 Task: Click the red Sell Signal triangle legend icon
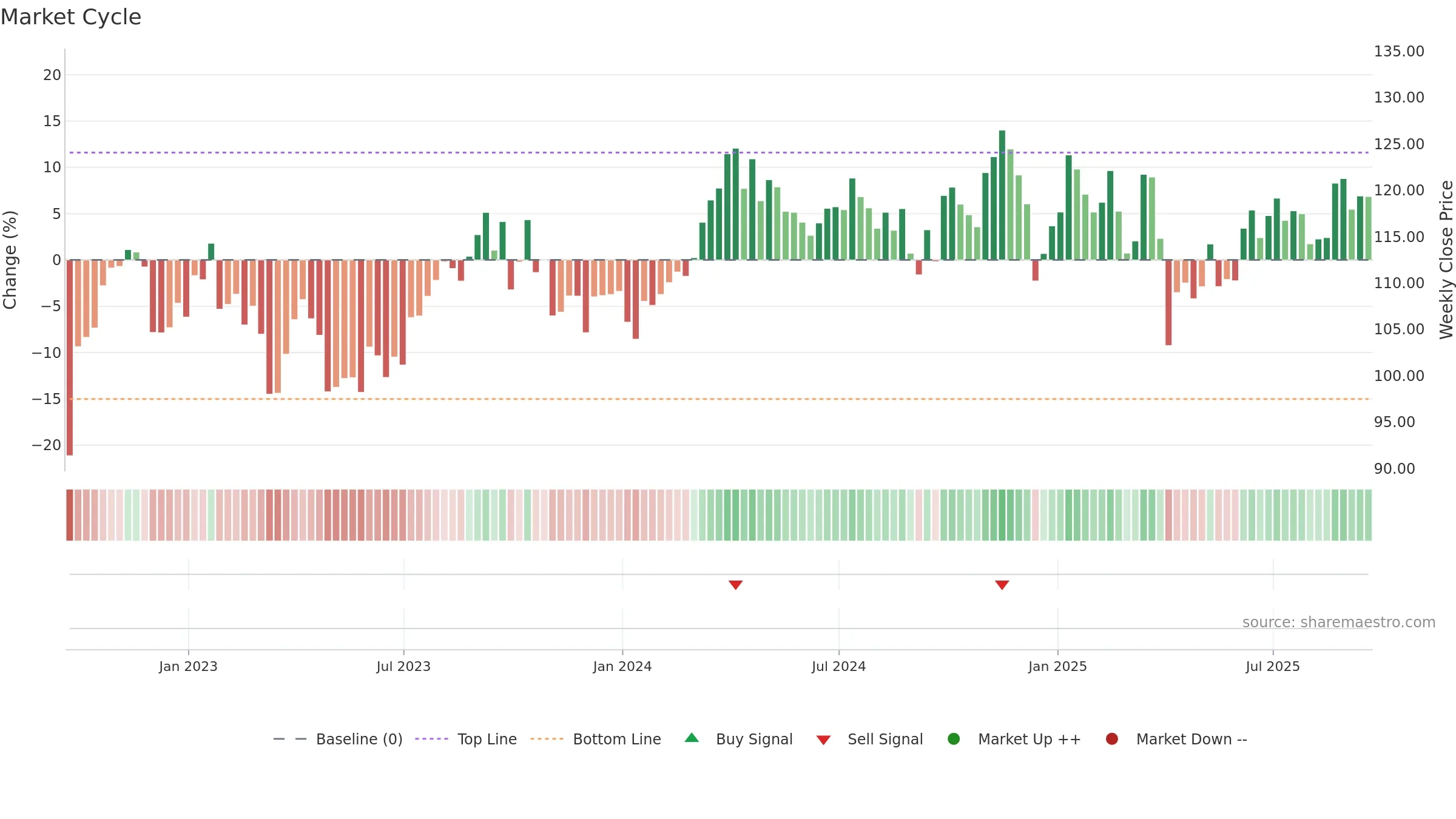pos(823,740)
